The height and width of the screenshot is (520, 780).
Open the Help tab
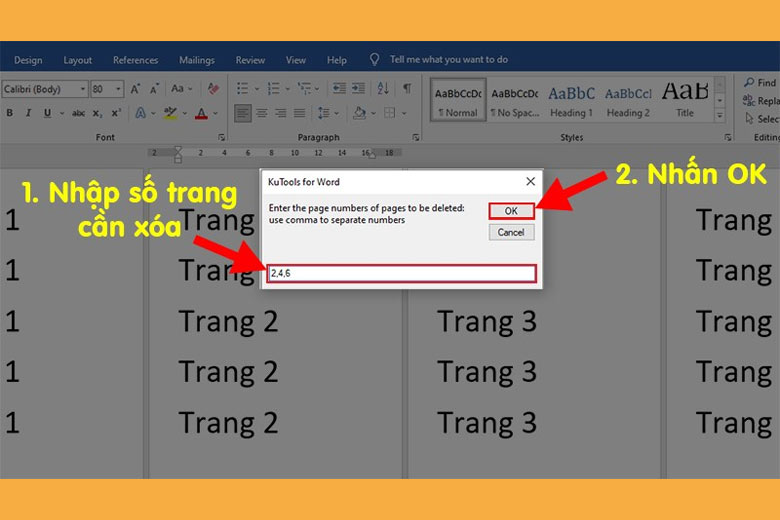click(337, 60)
